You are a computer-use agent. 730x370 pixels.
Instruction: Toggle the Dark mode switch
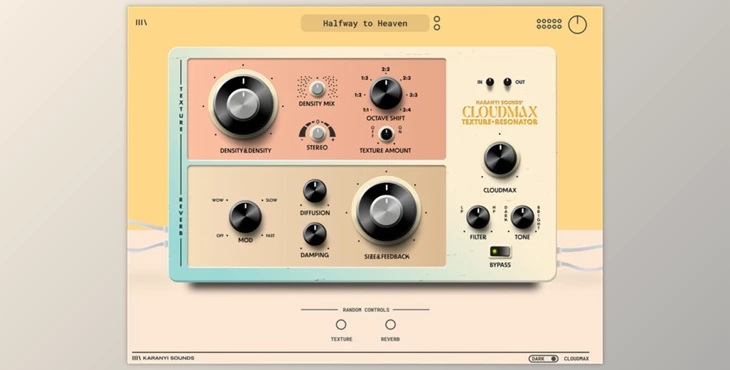tap(544, 359)
